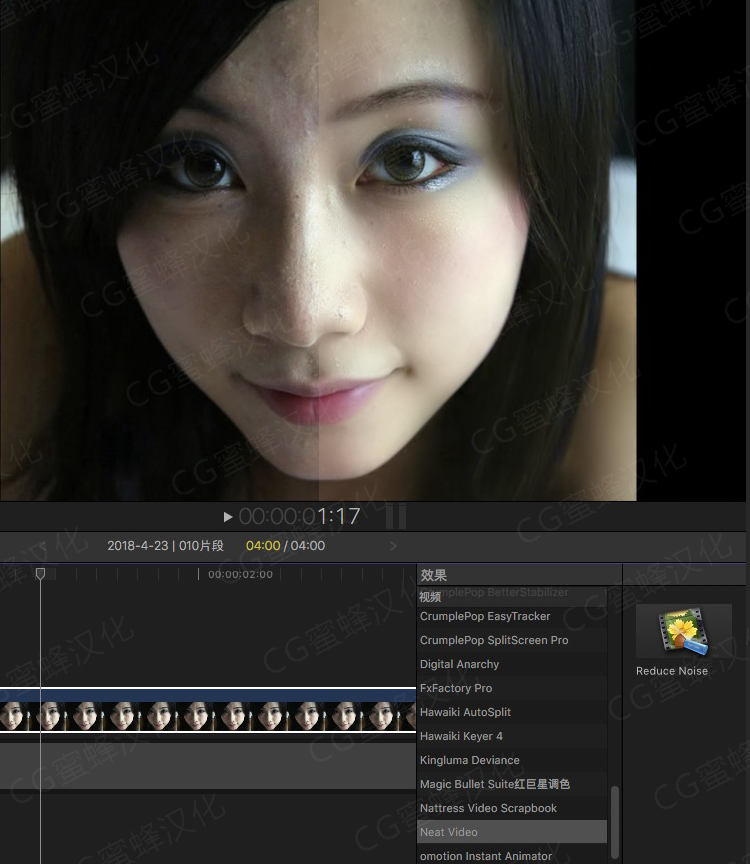Viewport: 750px width, 864px height.
Task: Click the viewer preview image
Action: coord(318,250)
